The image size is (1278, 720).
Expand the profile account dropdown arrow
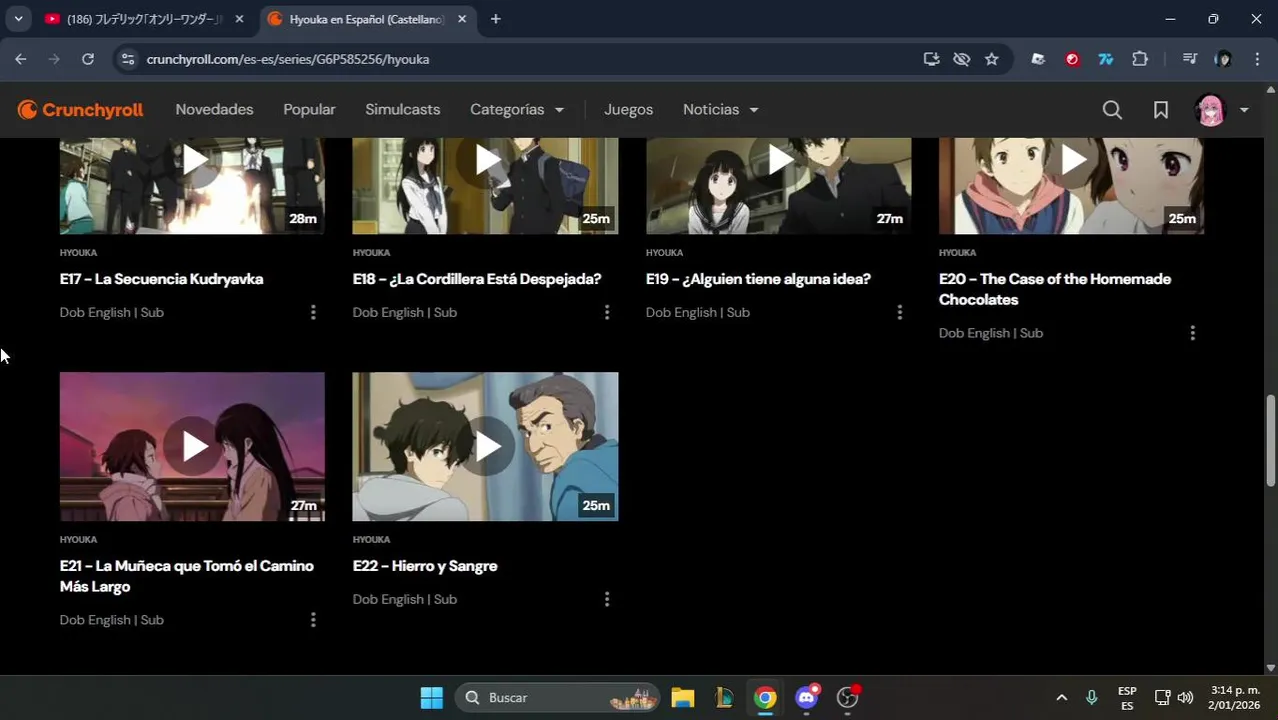click(1244, 110)
